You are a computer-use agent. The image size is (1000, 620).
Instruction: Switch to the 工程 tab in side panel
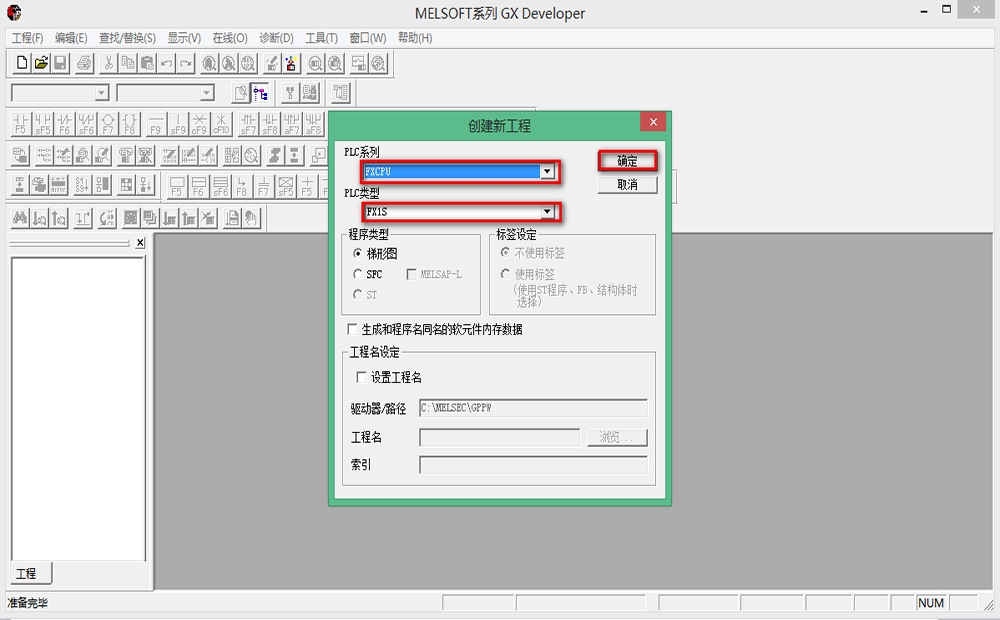point(26,573)
